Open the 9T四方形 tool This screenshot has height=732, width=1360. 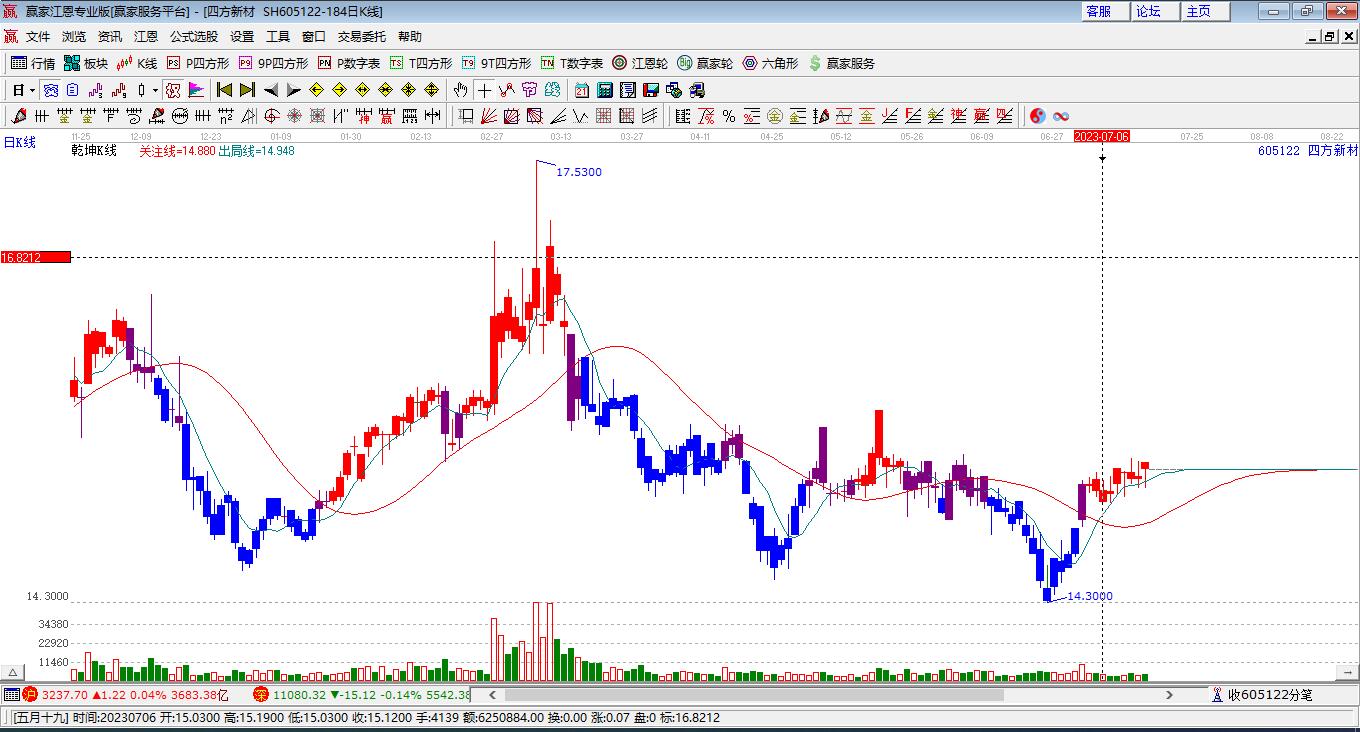(x=496, y=63)
